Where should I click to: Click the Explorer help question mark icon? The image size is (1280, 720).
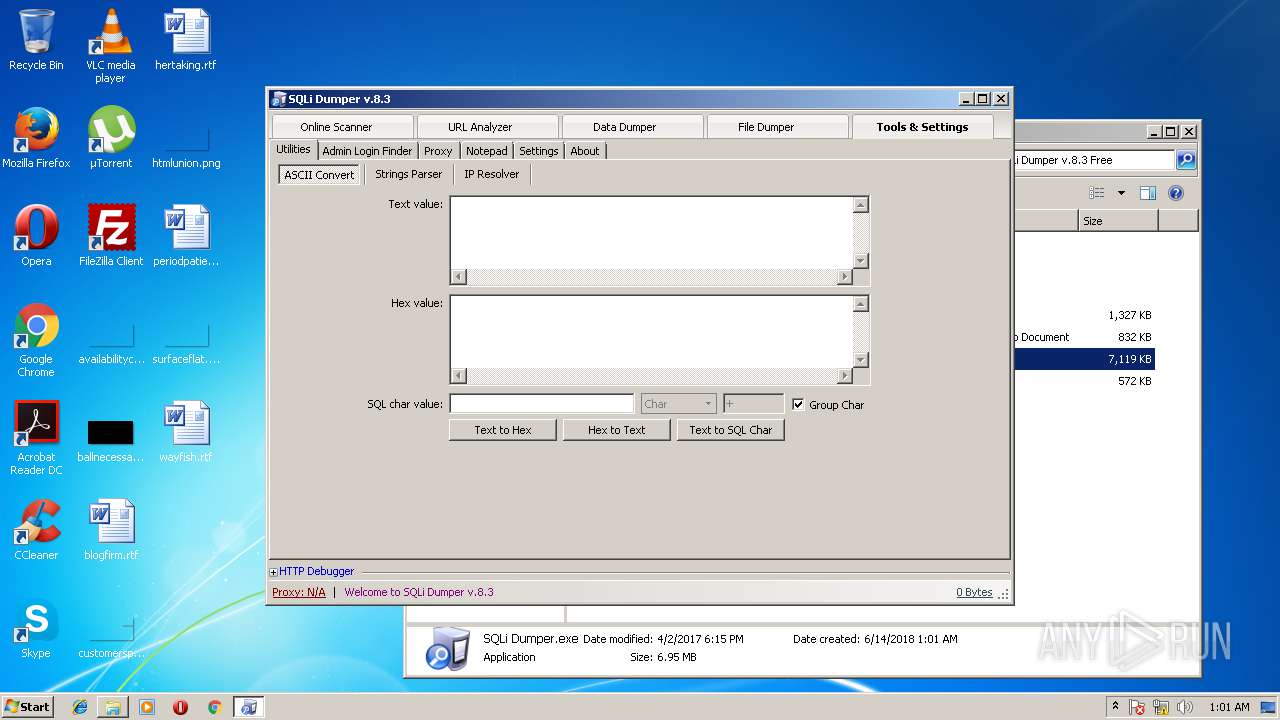point(1176,193)
